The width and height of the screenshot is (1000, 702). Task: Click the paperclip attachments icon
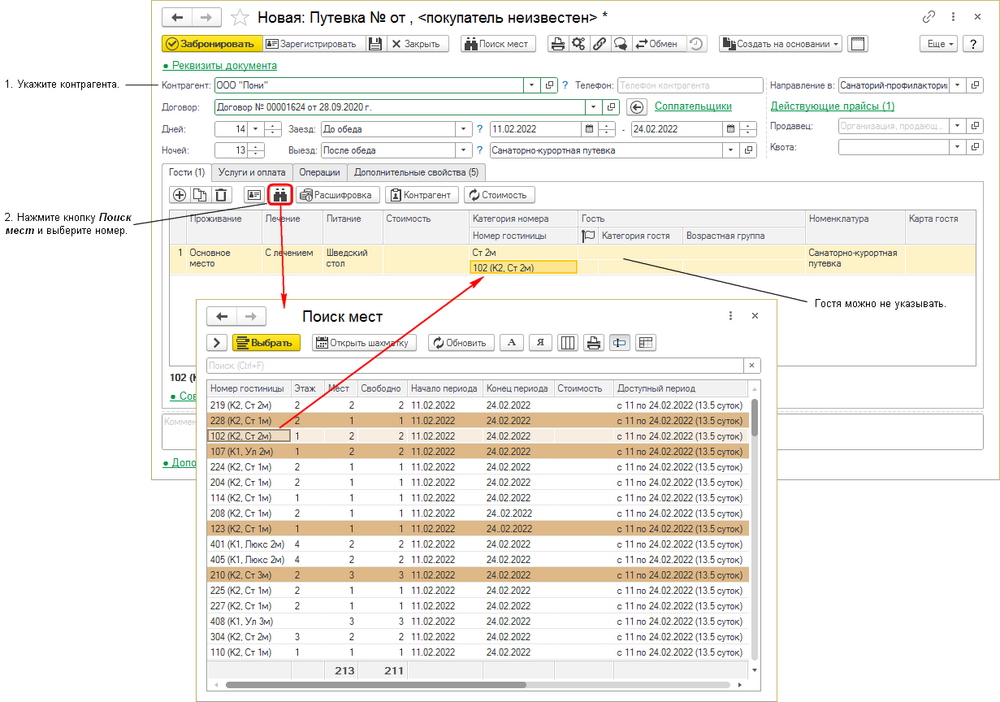pyautogui.click(x=599, y=44)
